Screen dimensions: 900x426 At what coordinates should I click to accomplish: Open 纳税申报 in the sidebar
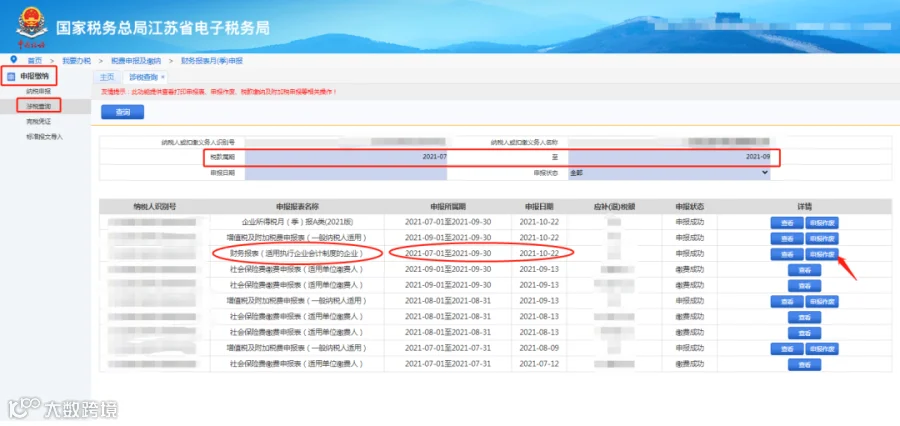click(x=38, y=91)
